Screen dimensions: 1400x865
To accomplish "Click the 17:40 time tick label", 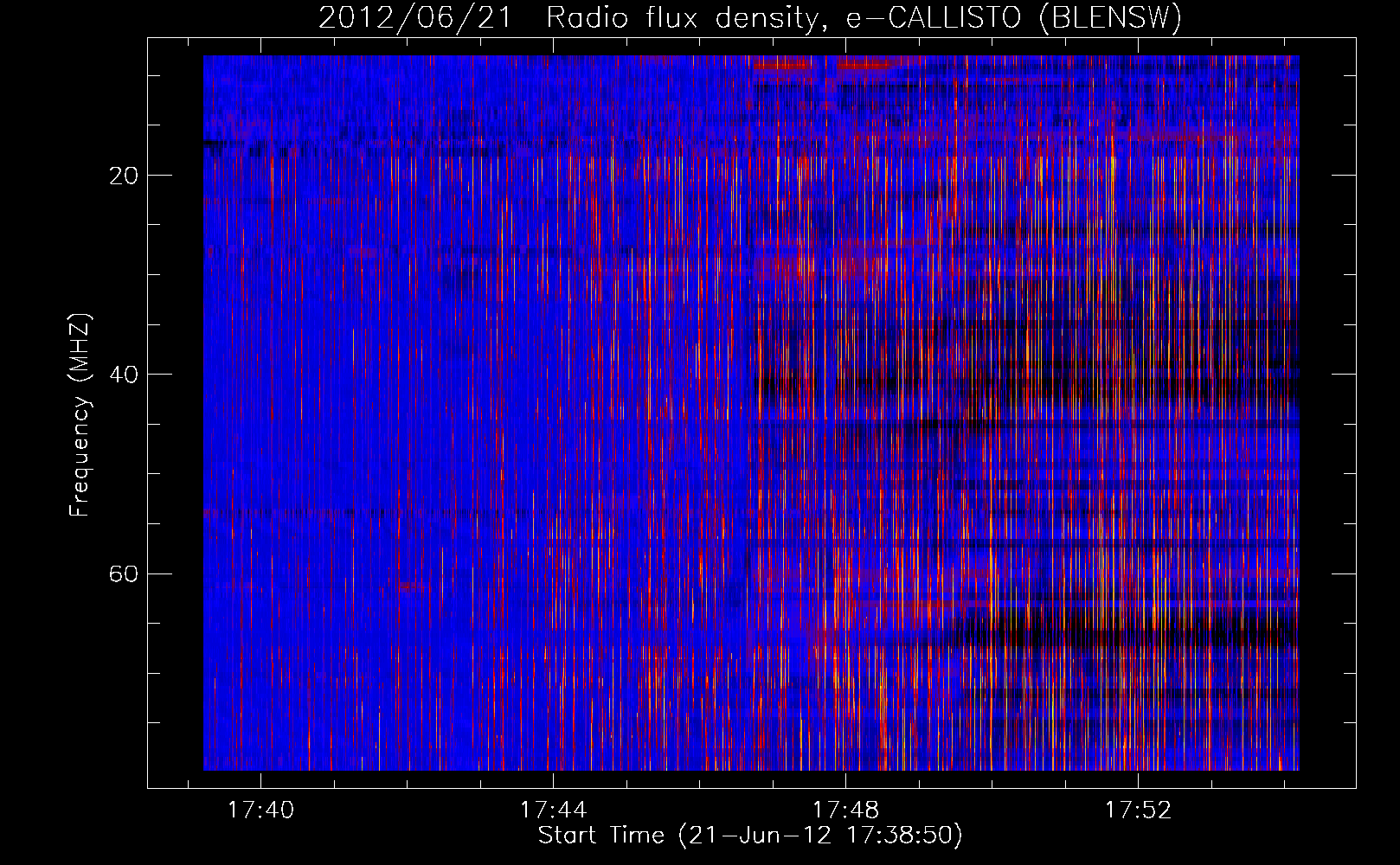I will (x=260, y=810).
